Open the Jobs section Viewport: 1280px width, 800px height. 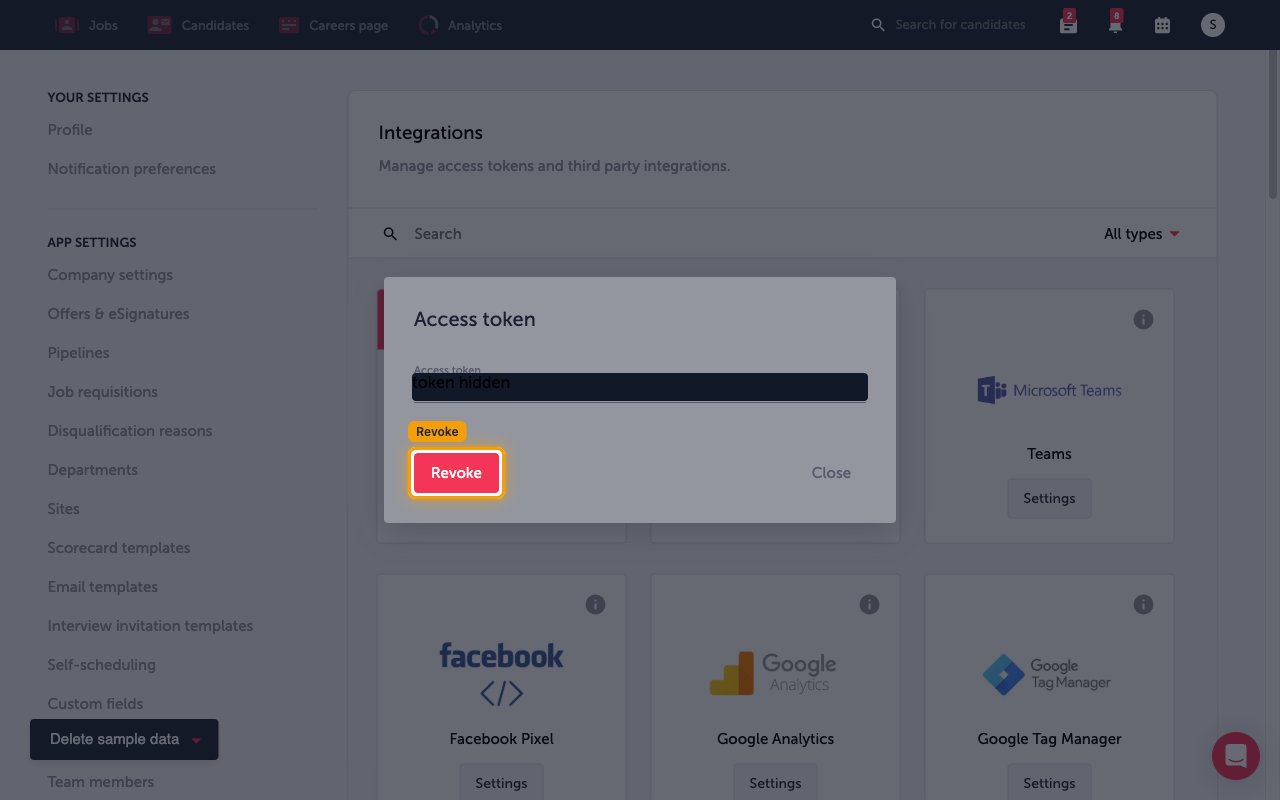pyautogui.click(x=103, y=25)
